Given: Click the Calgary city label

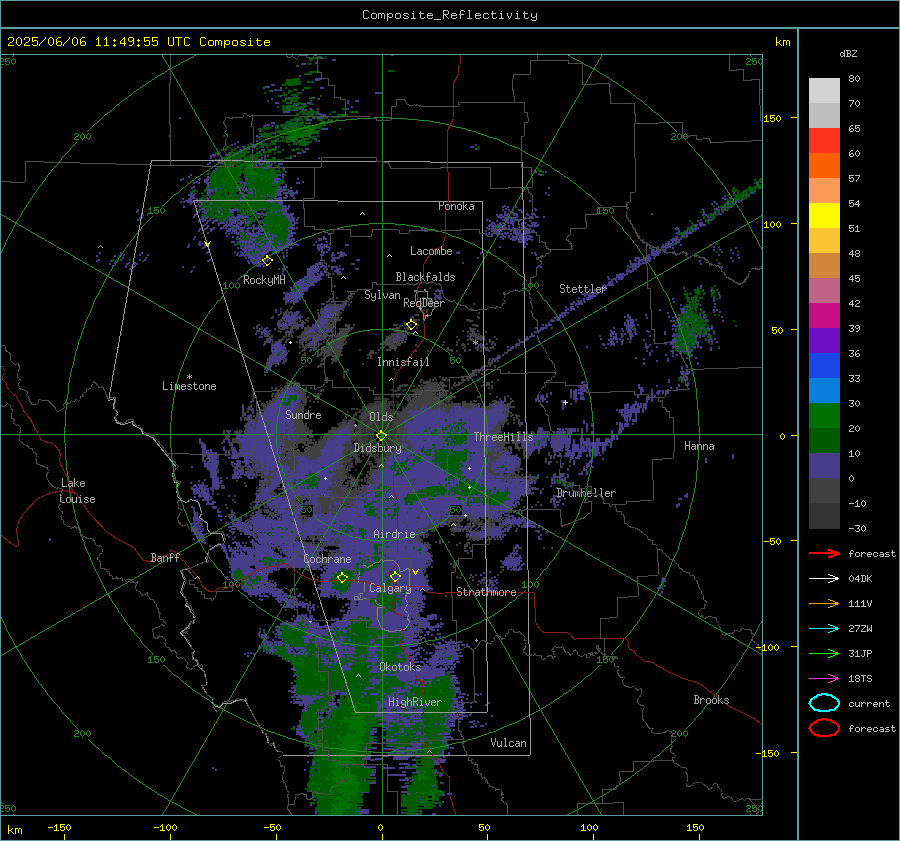Looking at the screenshot, I should click(x=390, y=588).
